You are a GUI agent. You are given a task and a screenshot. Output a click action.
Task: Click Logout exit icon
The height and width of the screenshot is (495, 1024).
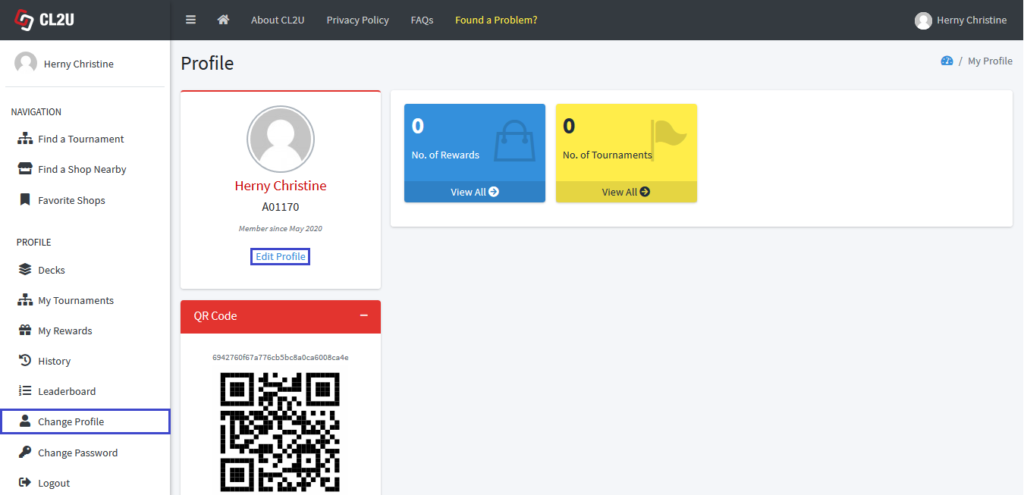[25, 483]
